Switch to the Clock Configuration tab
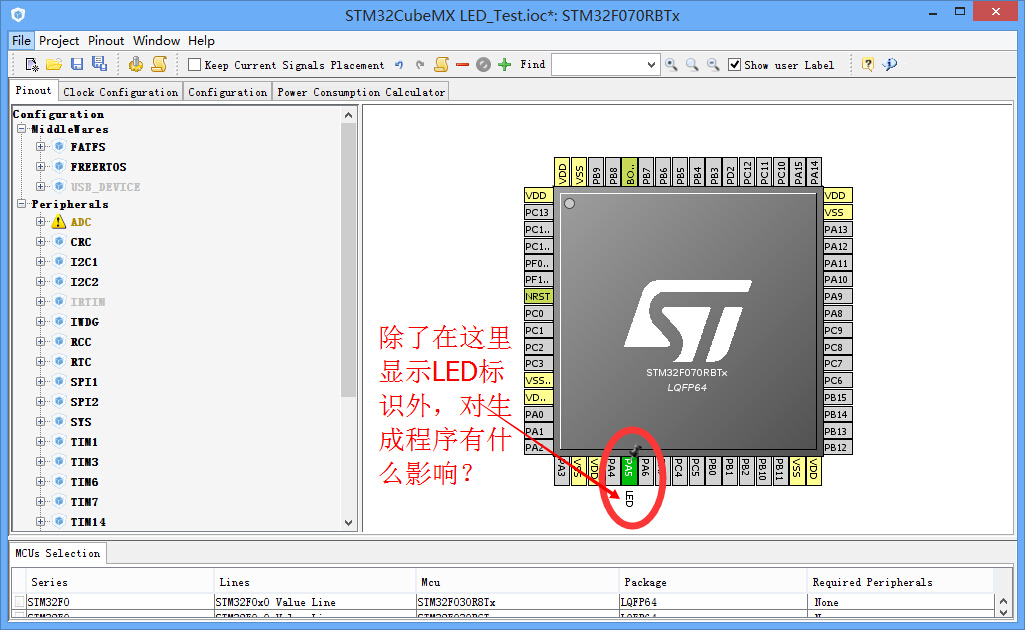1025x630 pixels. (x=121, y=92)
